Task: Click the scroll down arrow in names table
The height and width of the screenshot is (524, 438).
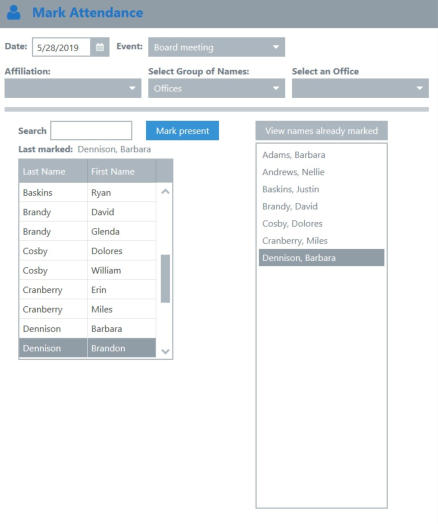Action: (165, 351)
